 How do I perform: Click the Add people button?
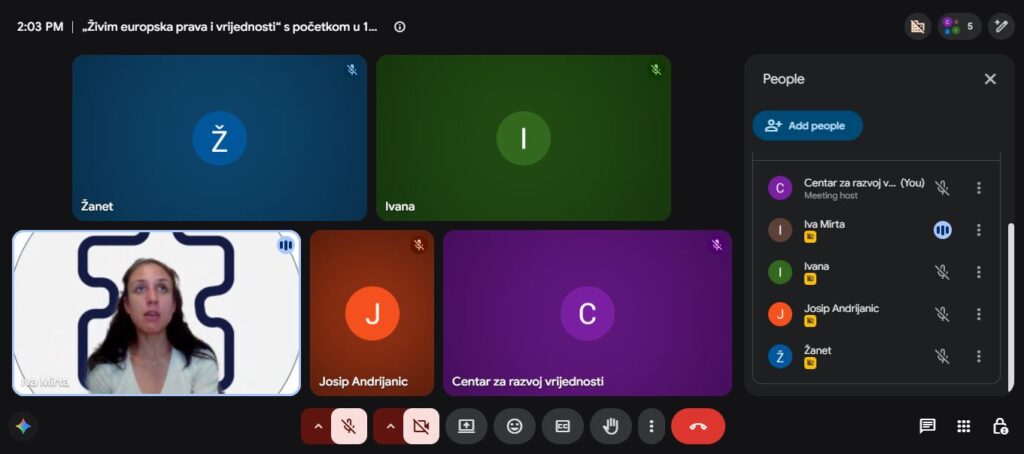click(x=807, y=125)
